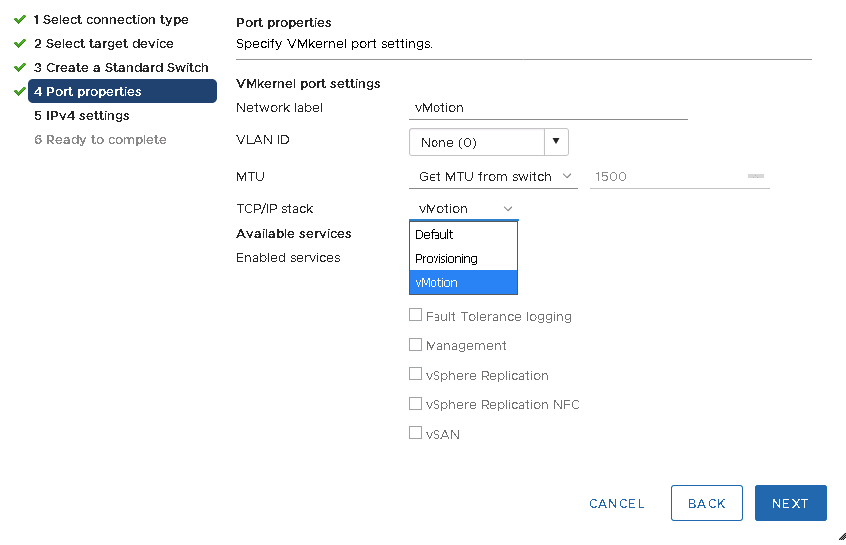Go to step 2 Select target device

point(104,43)
